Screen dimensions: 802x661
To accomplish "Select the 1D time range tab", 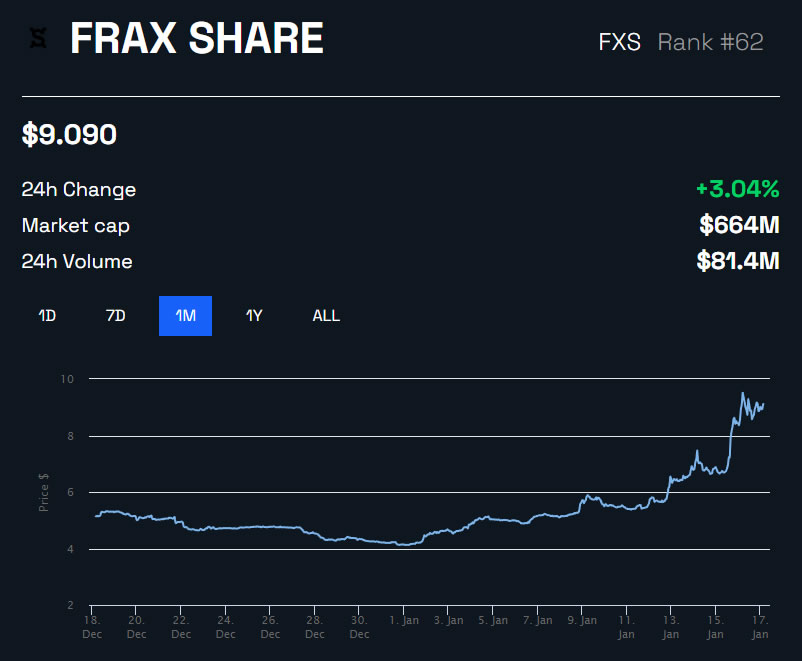I will [47, 316].
